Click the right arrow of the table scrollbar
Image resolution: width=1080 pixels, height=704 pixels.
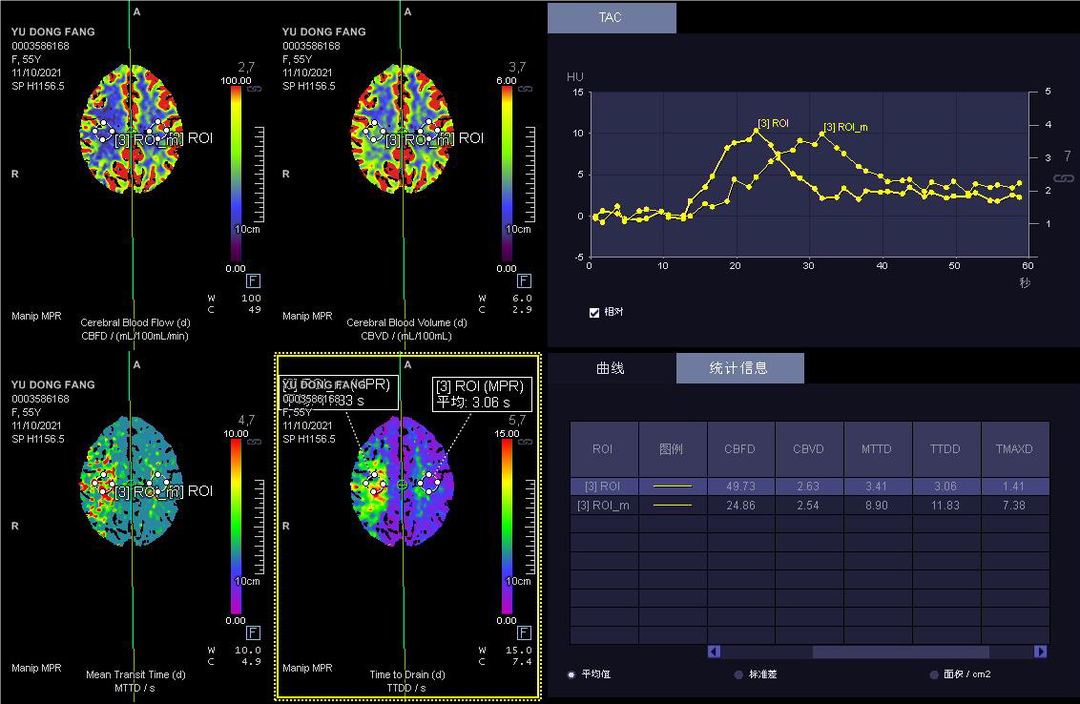point(1041,651)
